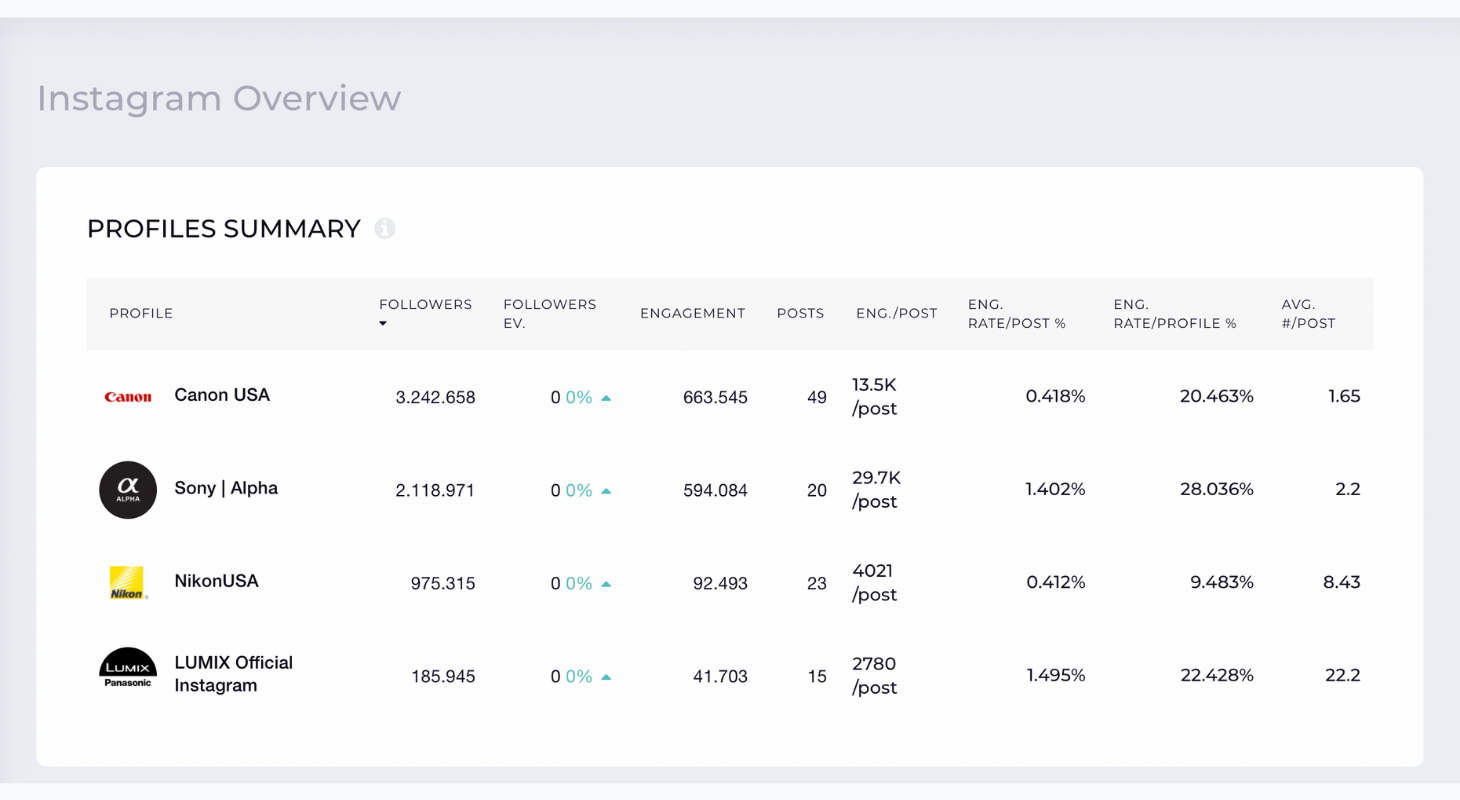Click engagement value 663.545

715,398
